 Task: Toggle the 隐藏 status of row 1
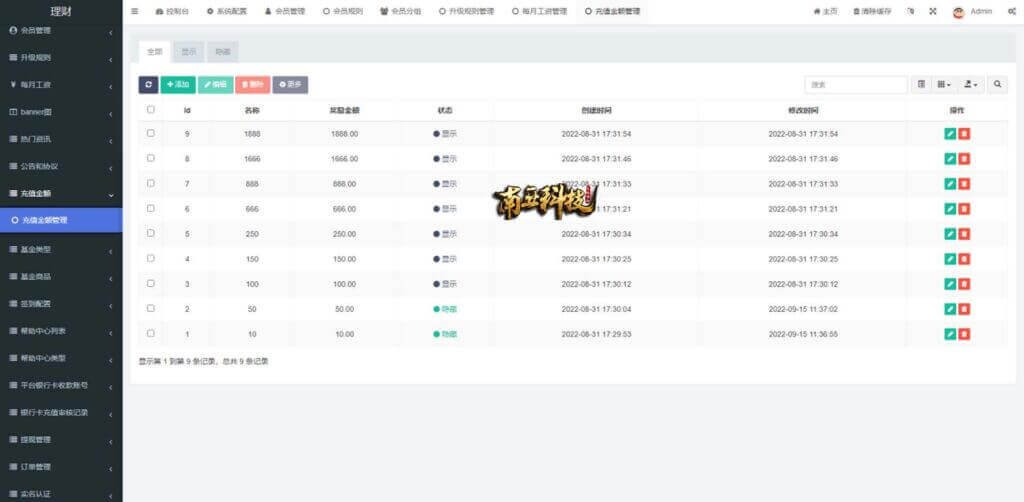pos(445,334)
